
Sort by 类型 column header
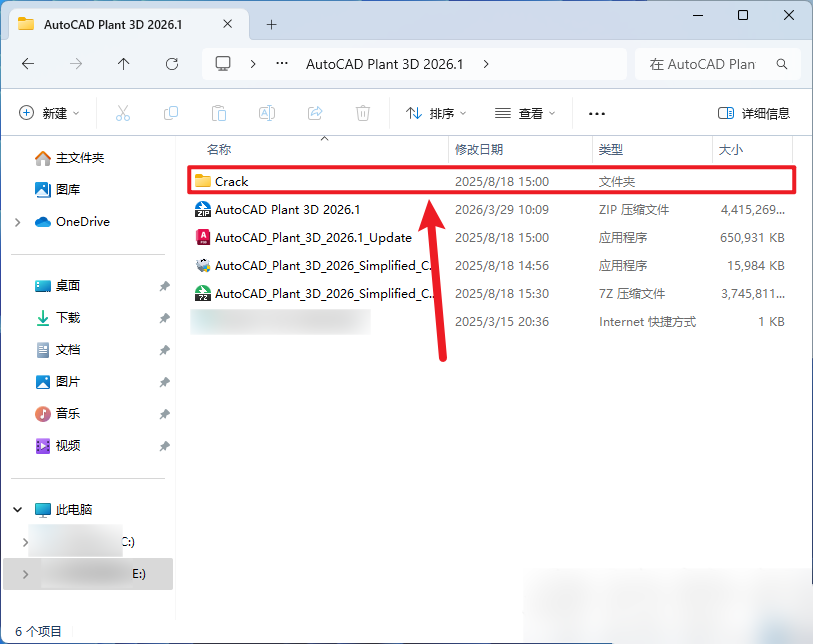point(610,150)
